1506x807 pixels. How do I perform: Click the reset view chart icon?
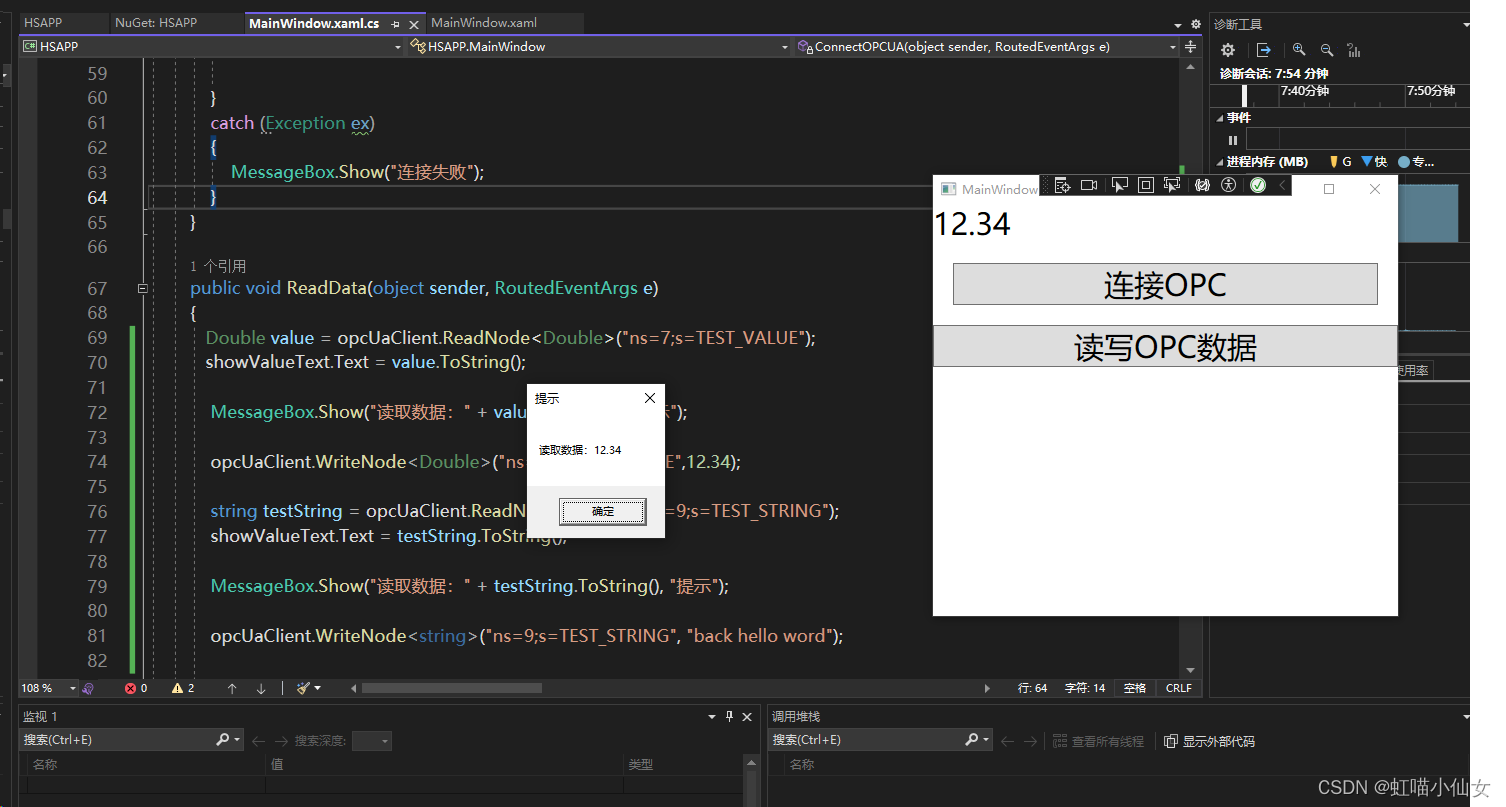1354,50
